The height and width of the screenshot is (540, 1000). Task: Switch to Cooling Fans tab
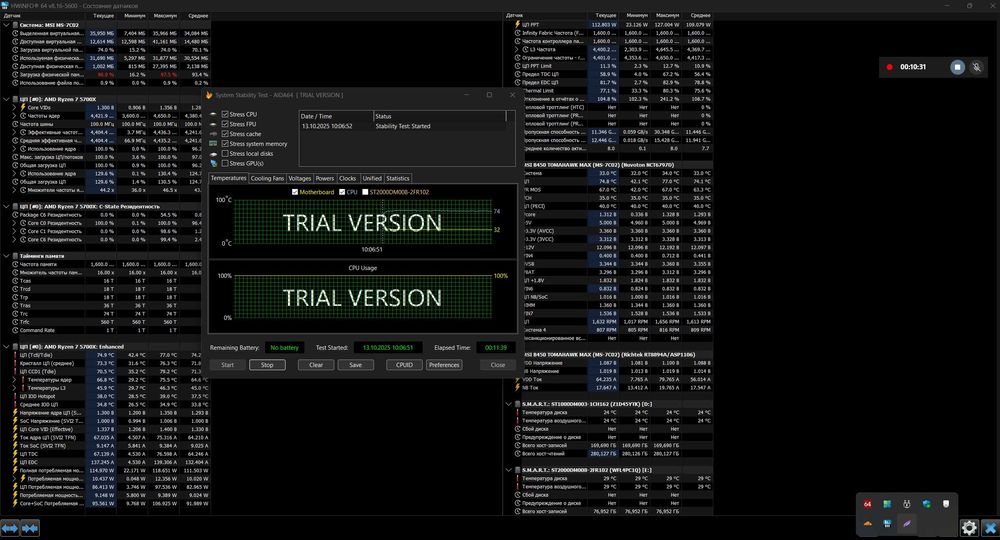pos(267,179)
